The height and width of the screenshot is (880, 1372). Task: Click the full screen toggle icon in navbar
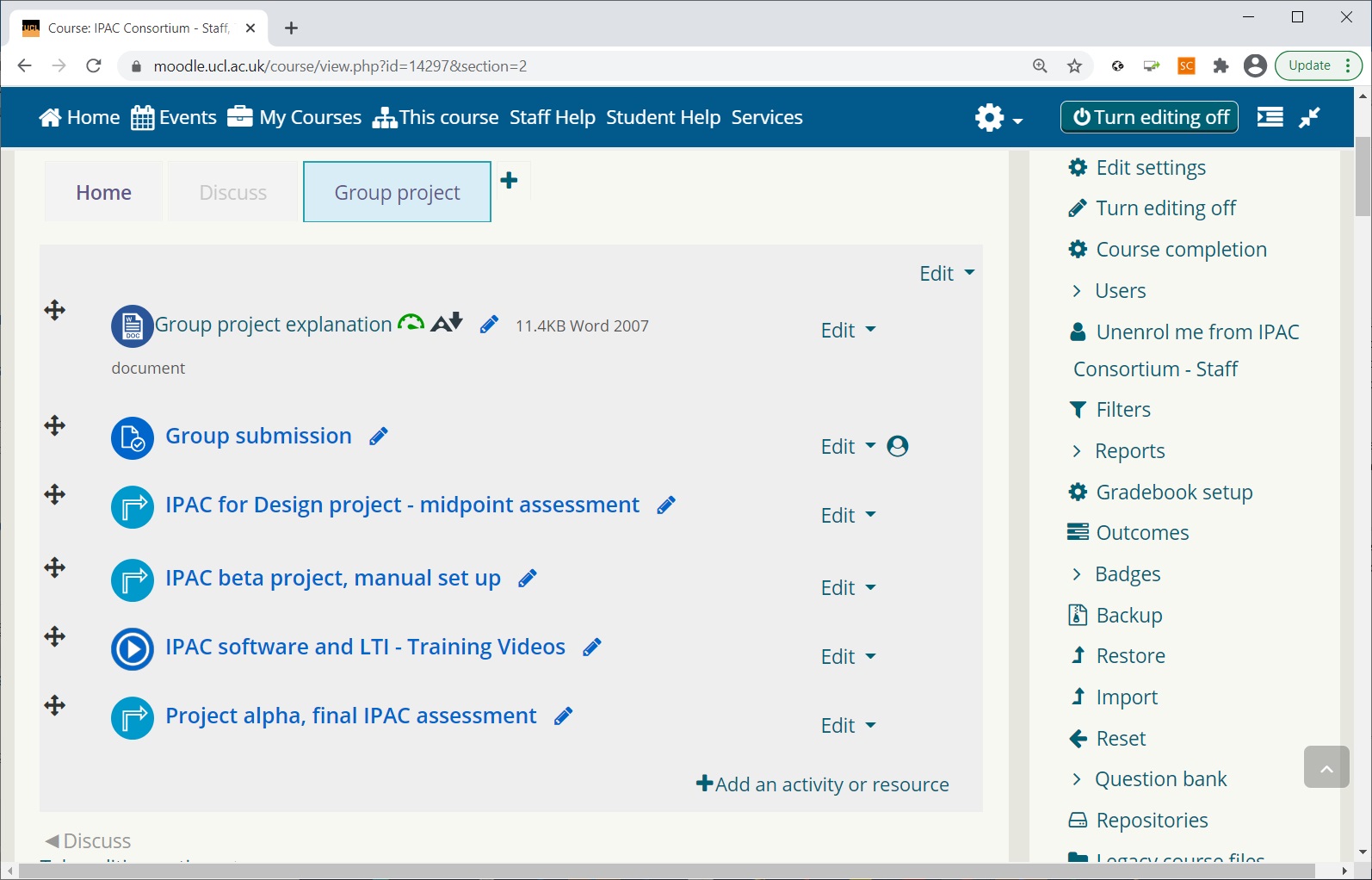click(x=1310, y=117)
